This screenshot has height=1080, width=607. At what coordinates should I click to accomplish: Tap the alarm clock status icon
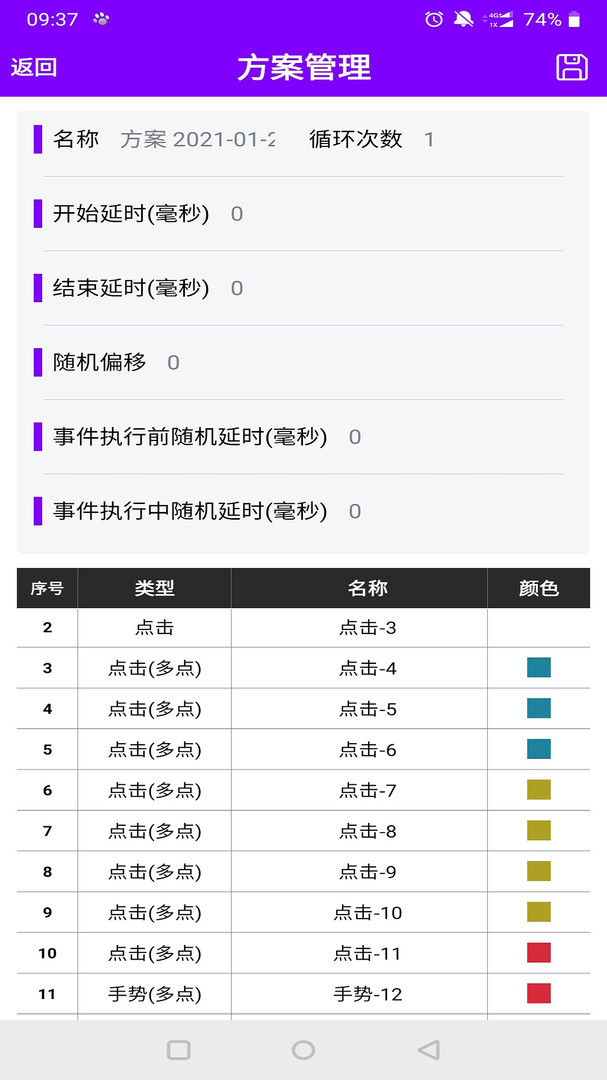[434, 19]
